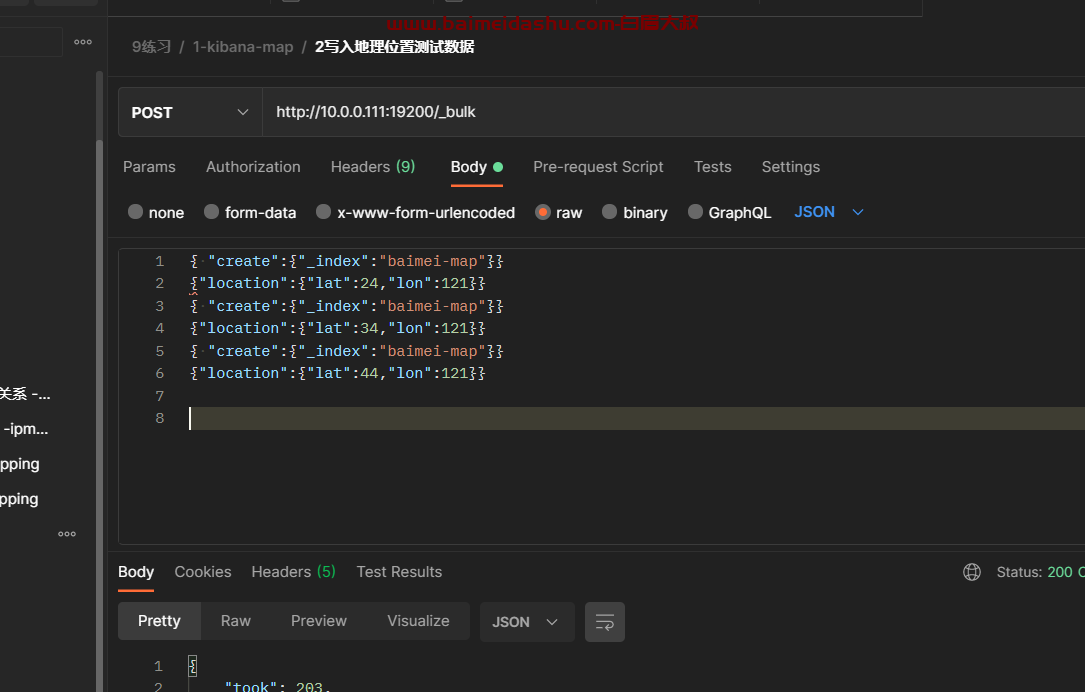
Task: Select response Body tab
Action: (136, 572)
